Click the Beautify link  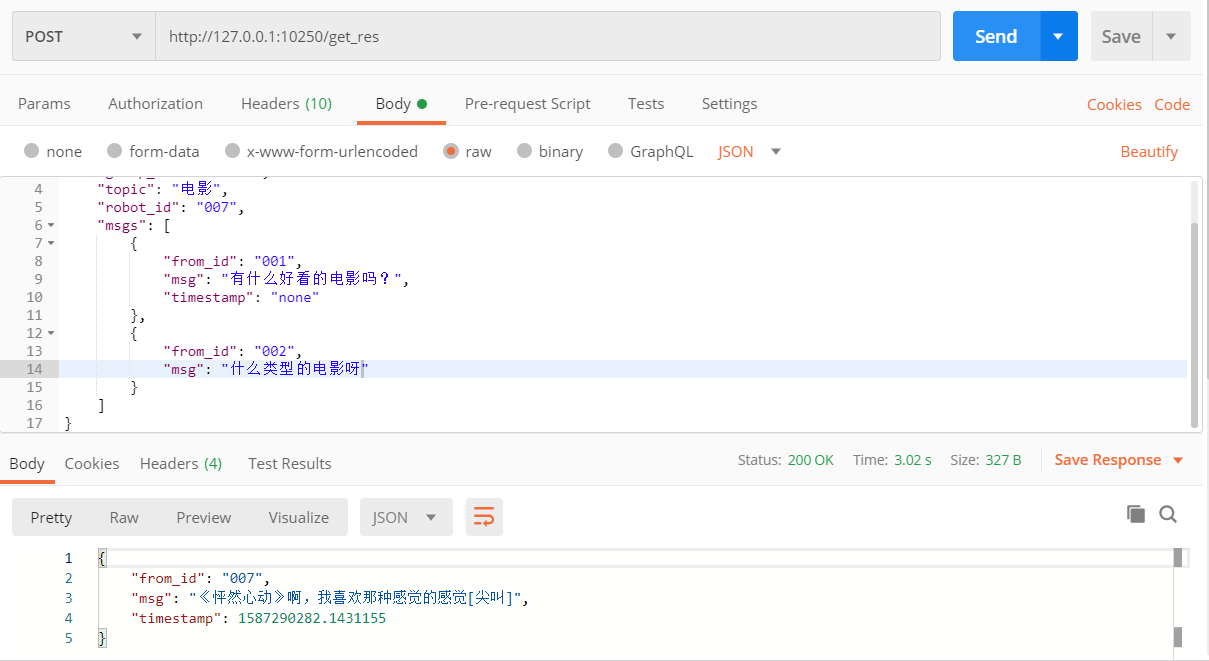(1149, 152)
